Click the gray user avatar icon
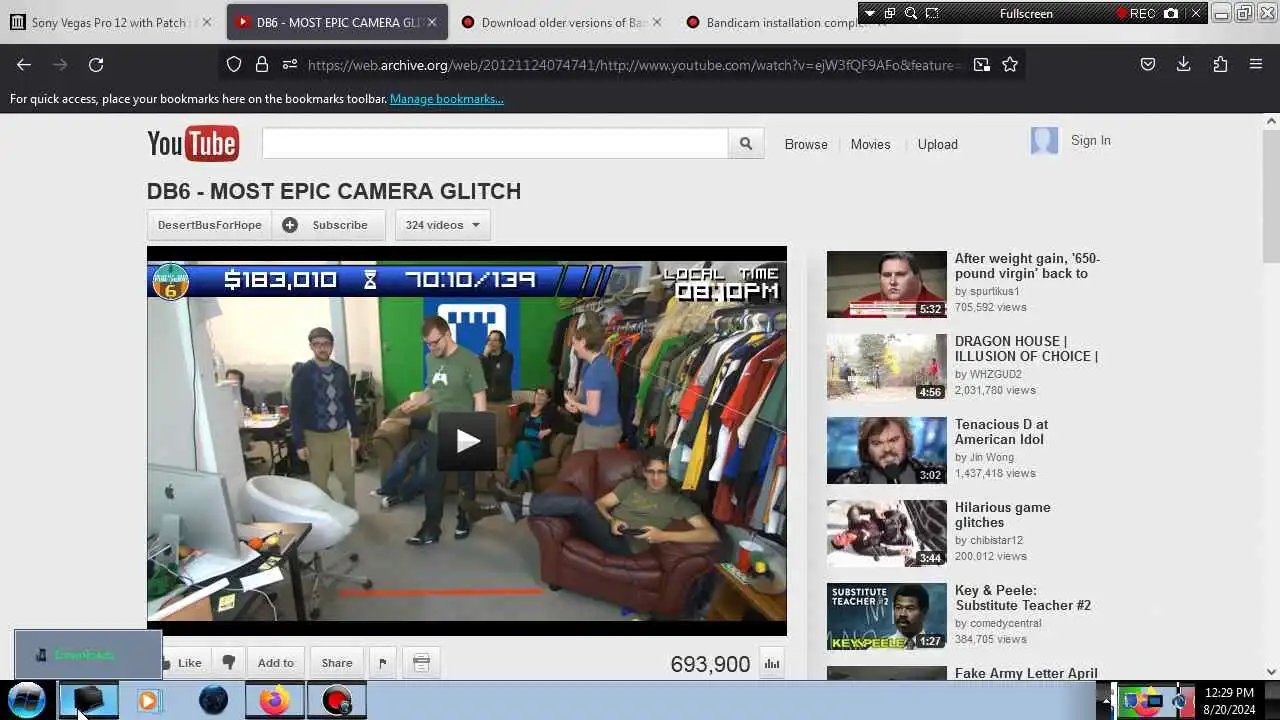 1044,141
